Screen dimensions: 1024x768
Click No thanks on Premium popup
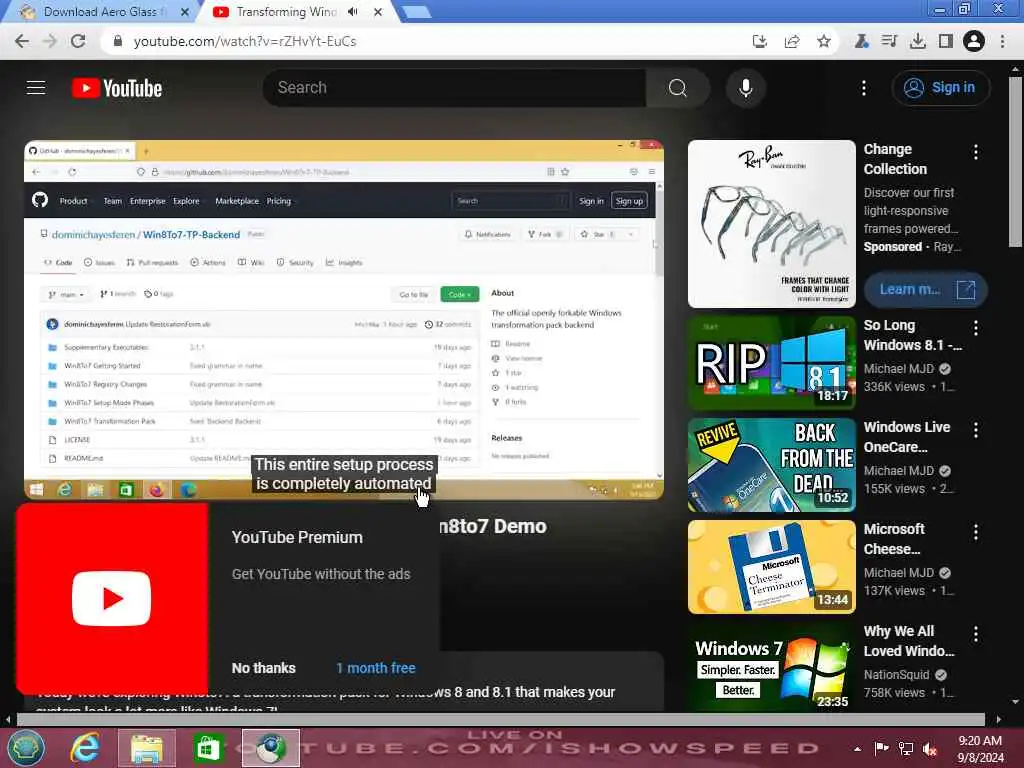(263, 668)
